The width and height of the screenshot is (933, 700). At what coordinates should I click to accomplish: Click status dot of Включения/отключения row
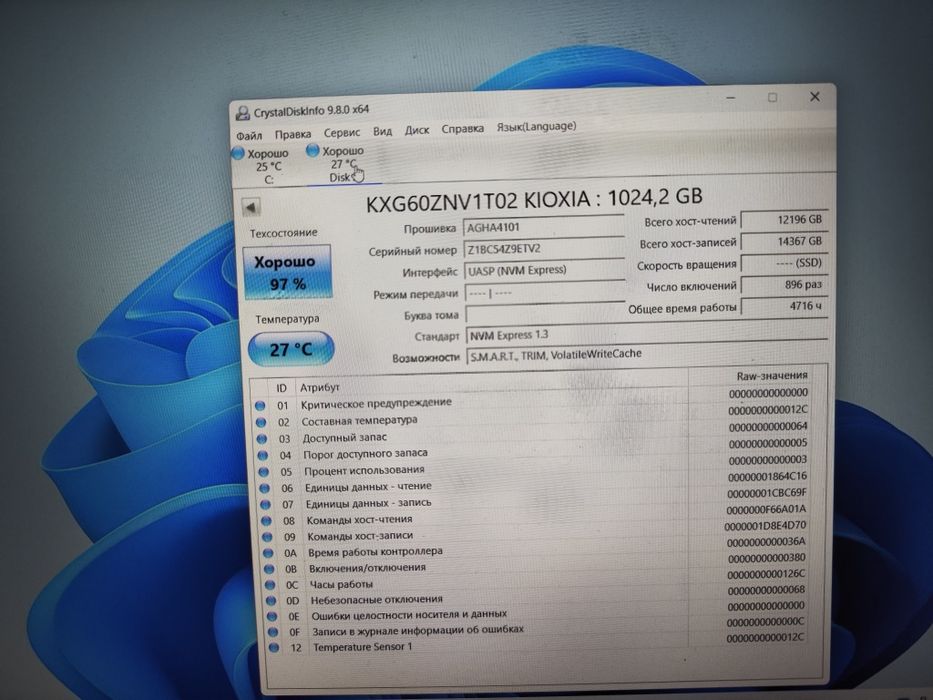(269, 569)
